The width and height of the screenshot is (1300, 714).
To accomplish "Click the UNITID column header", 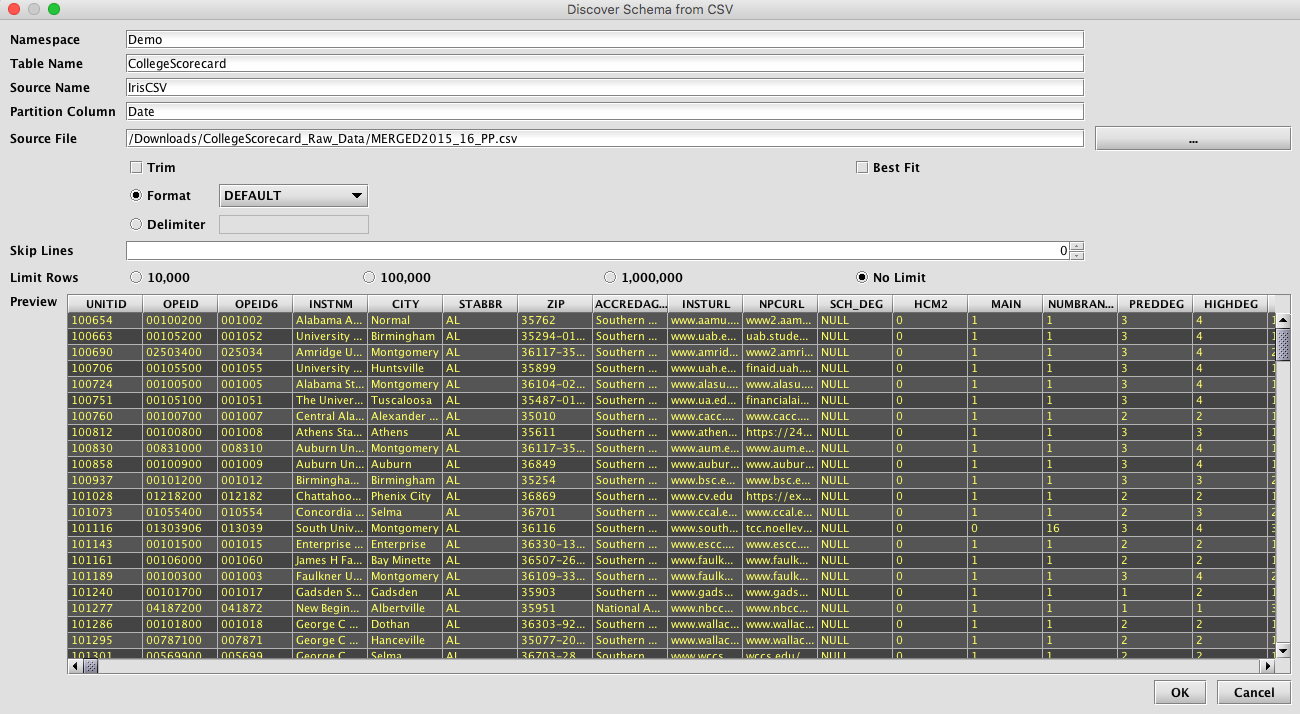I will (106, 303).
